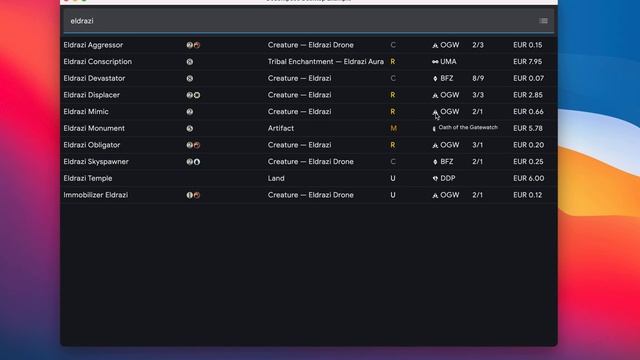The height and width of the screenshot is (360, 640).
Task: Select card name Eldrazi Temple
Action: [x=88, y=178]
